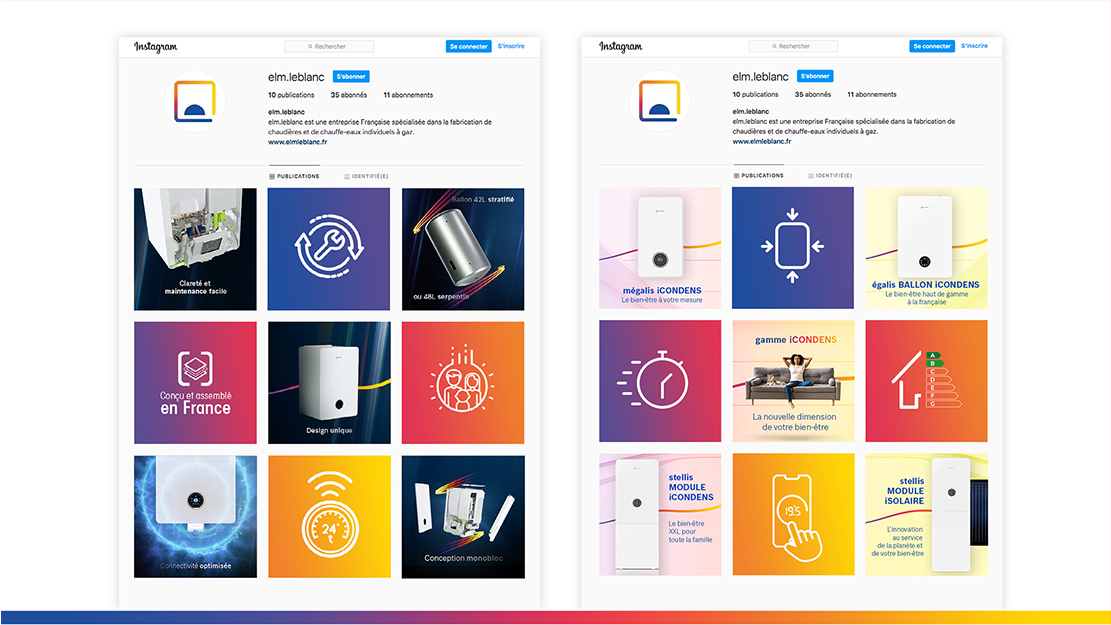Open 'stellis MODULE iCONDENS' post

point(660,514)
